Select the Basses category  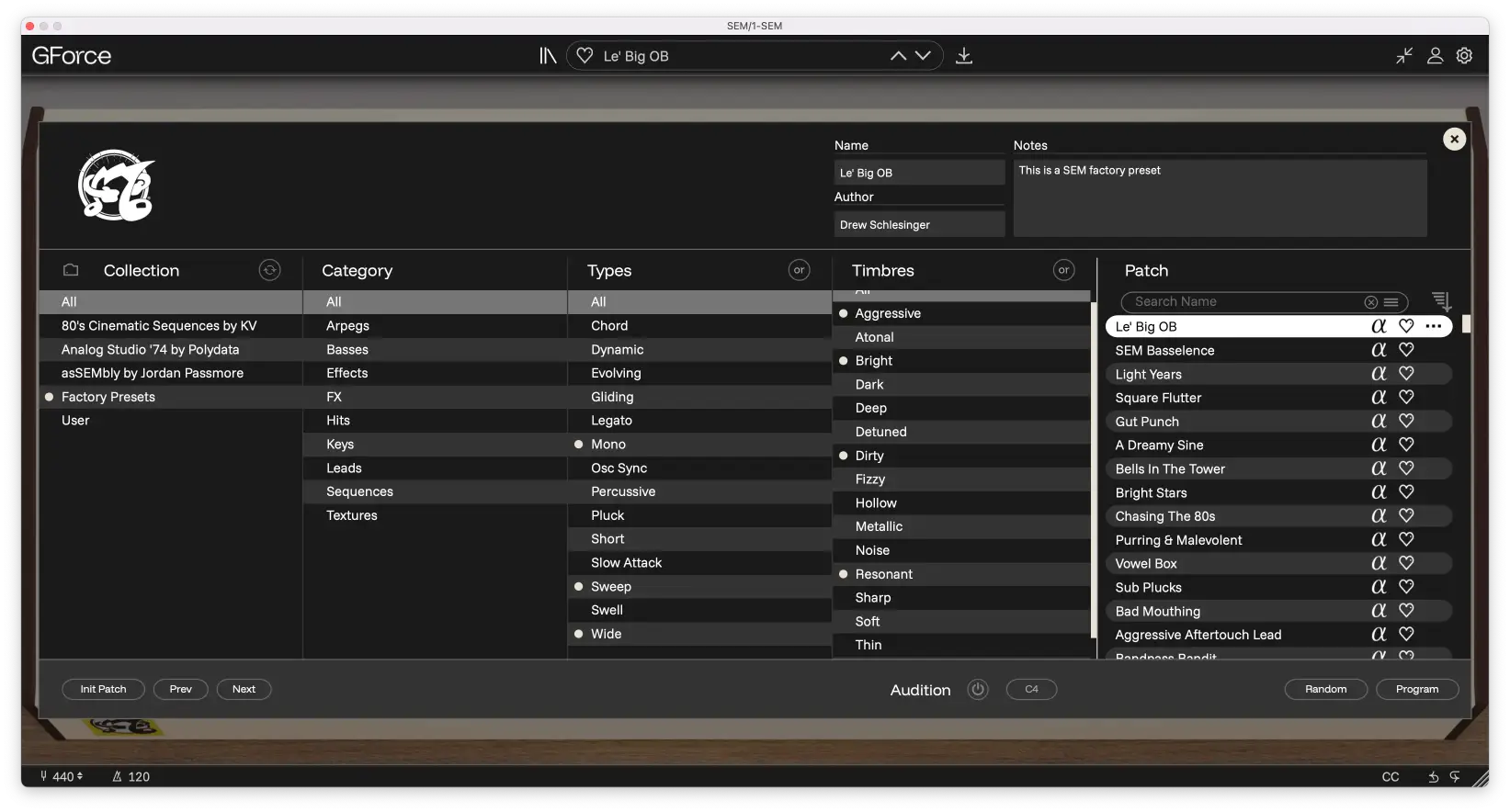(x=435, y=350)
